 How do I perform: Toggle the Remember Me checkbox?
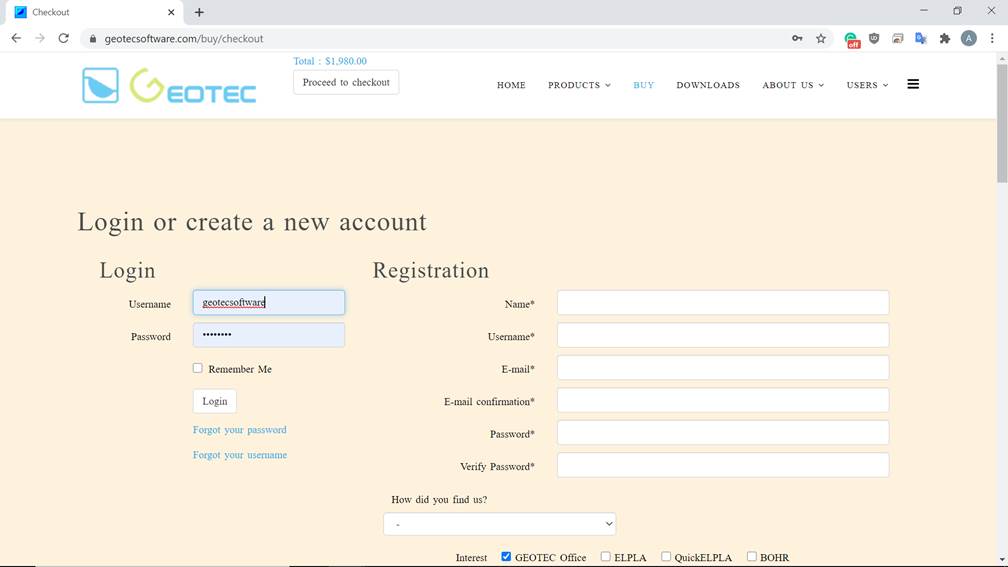point(197,368)
